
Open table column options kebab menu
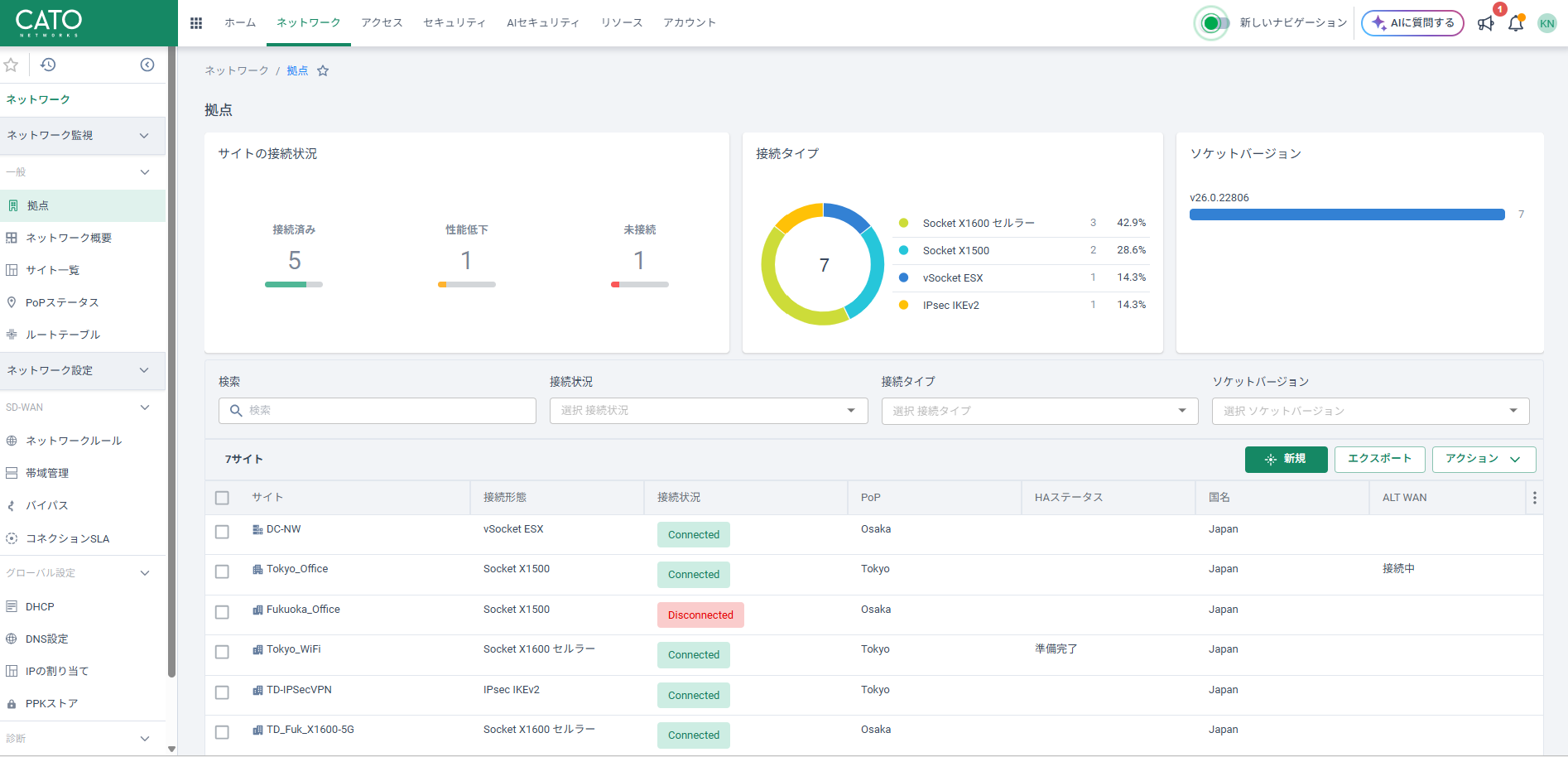pyautogui.click(x=1534, y=498)
